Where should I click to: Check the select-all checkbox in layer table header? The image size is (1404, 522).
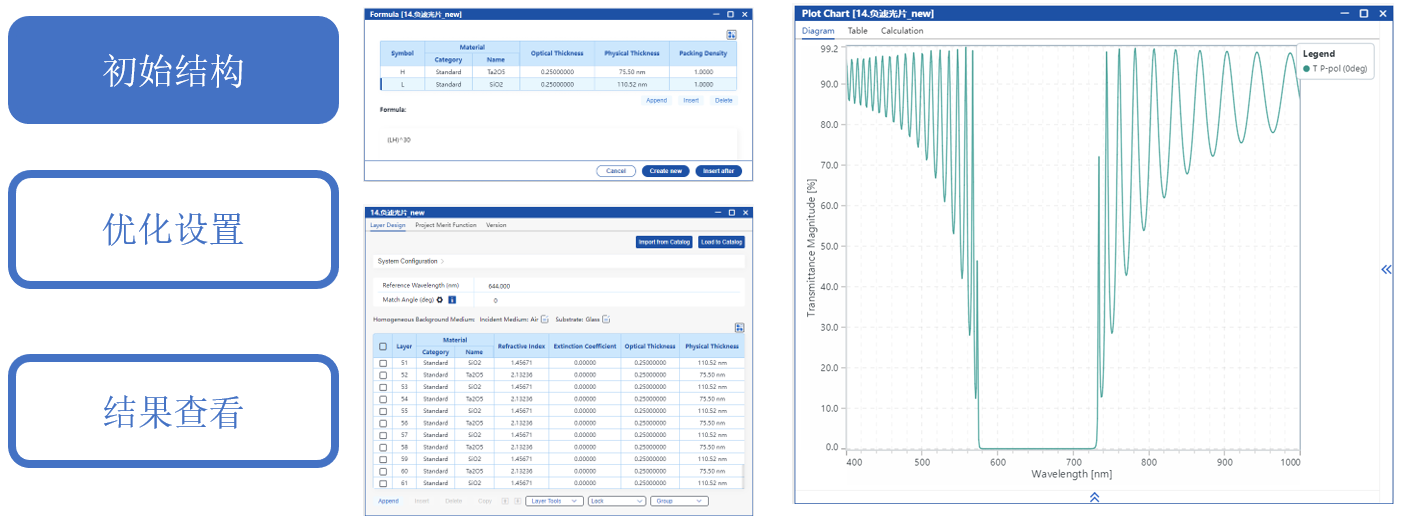pyautogui.click(x=383, y=346)
